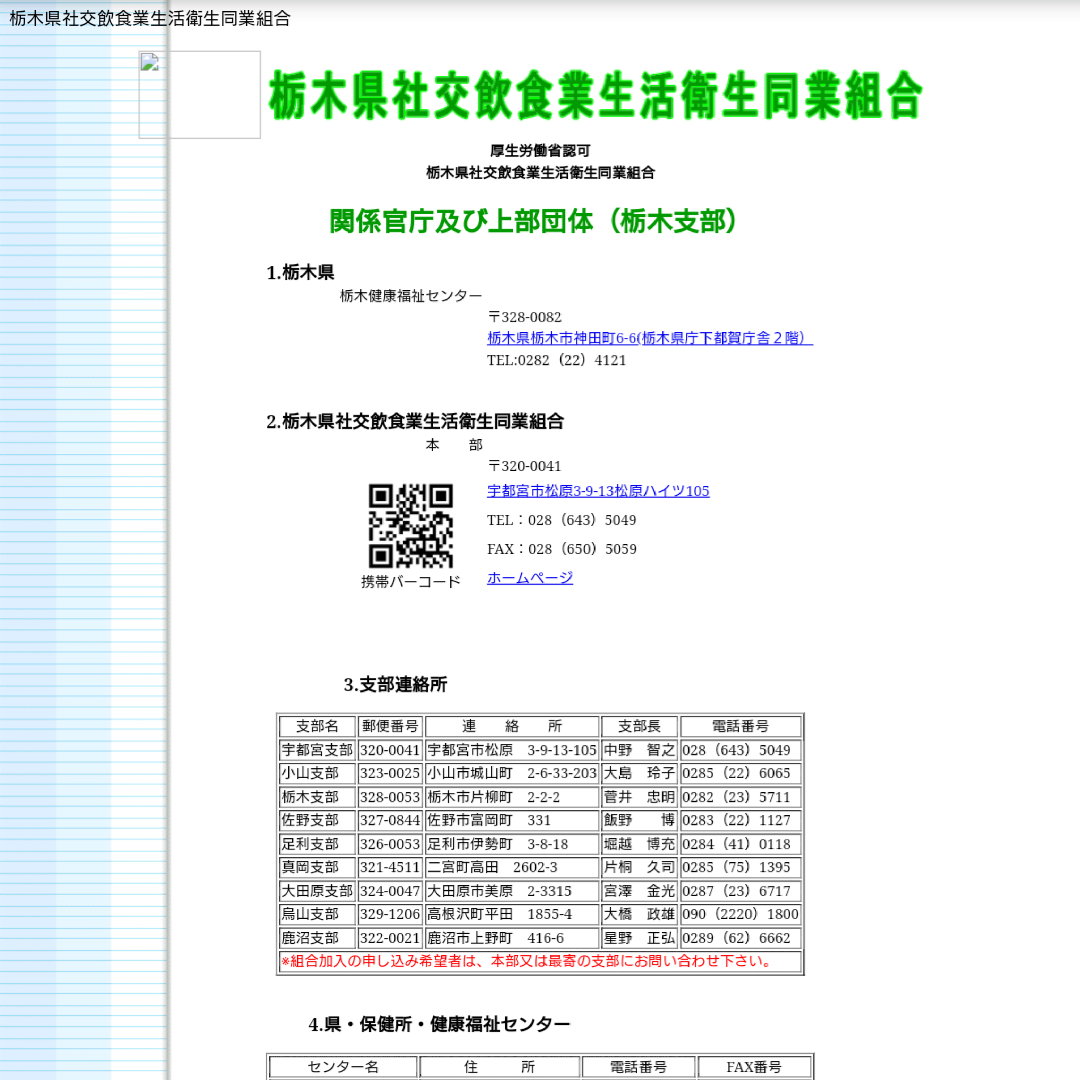
Task: Click the ホームページ link
Action: click(x=530, y=578)
